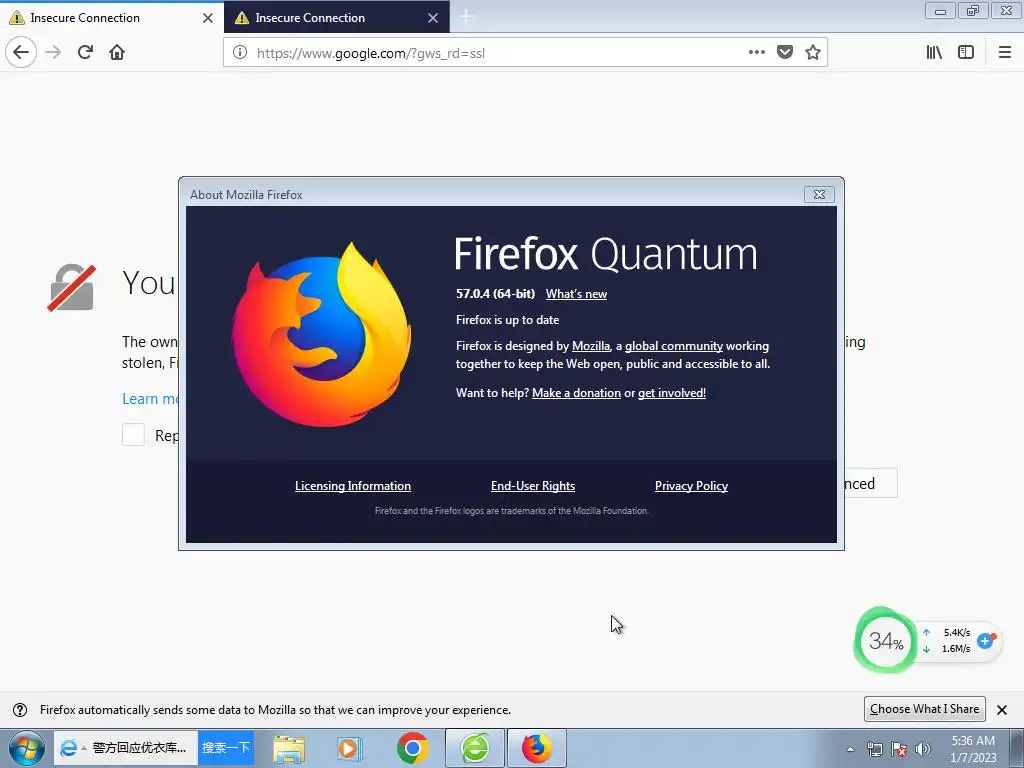Open the Firefox hamburger menu
The width and height of the screenshot is (1024, 768).
(x=1004, y=52)
